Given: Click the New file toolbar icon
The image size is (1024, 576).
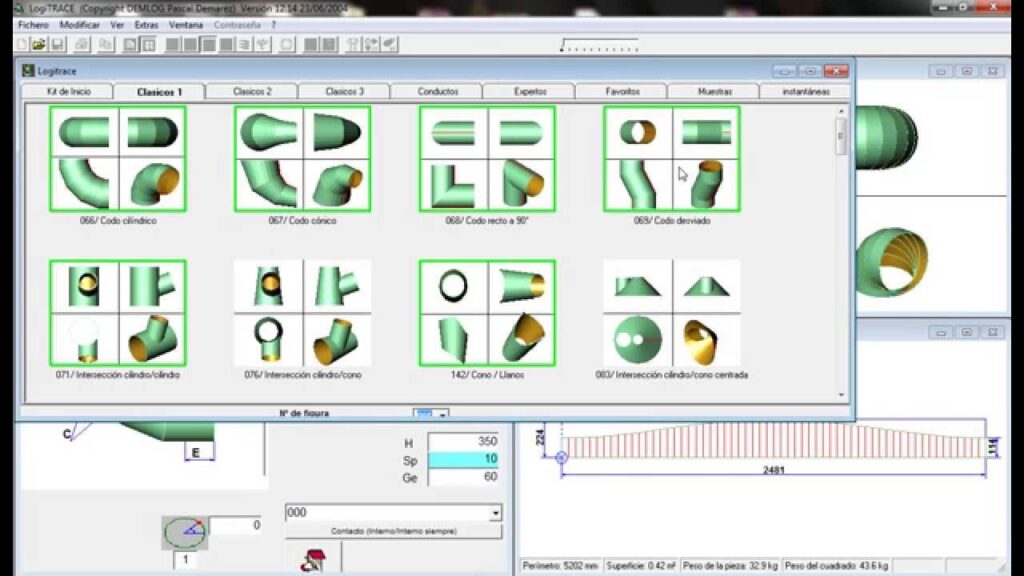Looking at the screenshot, I should coord(22,44).
